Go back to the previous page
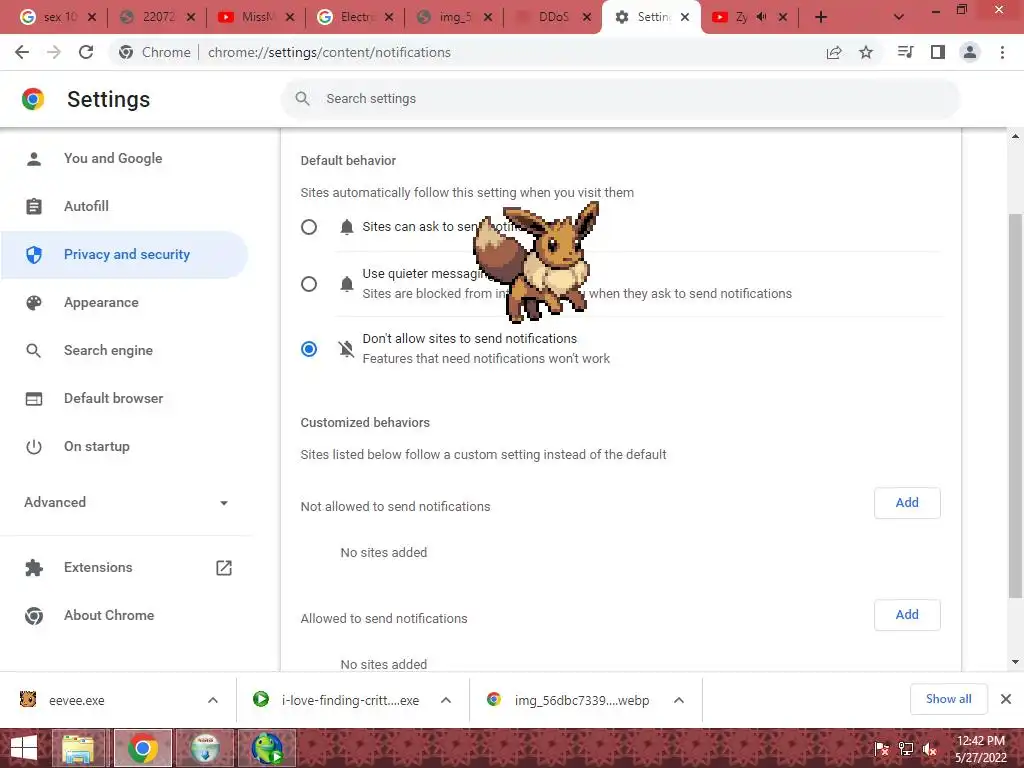This screenshot has height=768, width=1024. click(x=22, y=52)
